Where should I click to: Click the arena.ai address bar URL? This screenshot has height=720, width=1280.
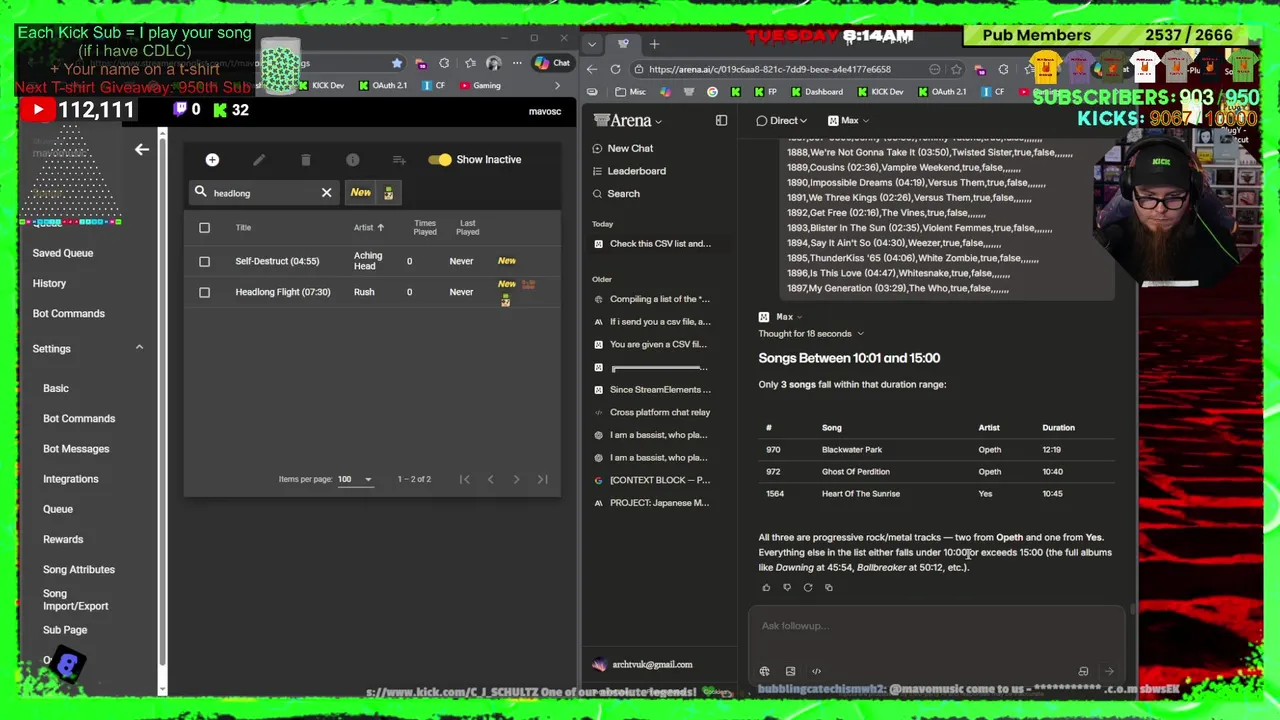click(769, 69)
